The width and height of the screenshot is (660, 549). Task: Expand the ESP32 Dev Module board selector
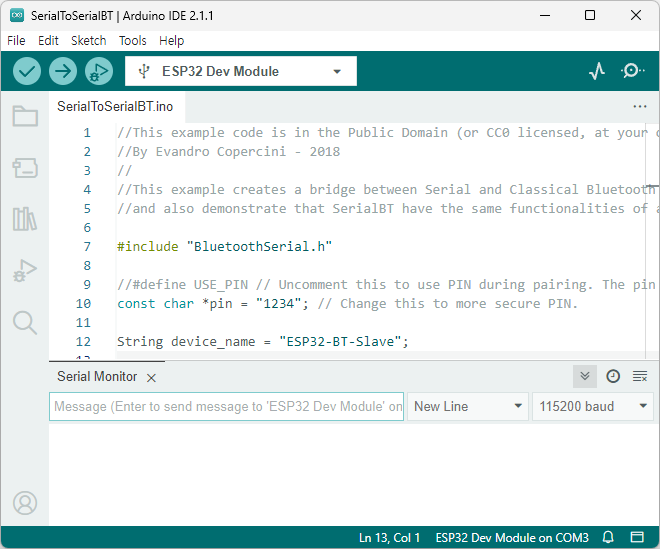tap(241, 71)
